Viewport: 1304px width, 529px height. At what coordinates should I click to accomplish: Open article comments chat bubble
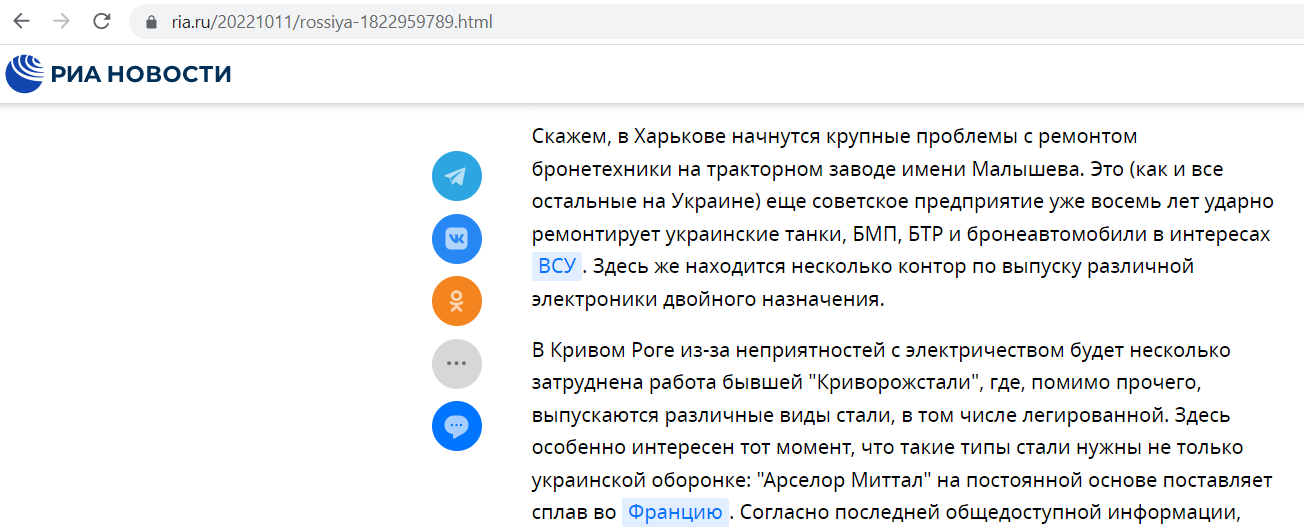457,426
